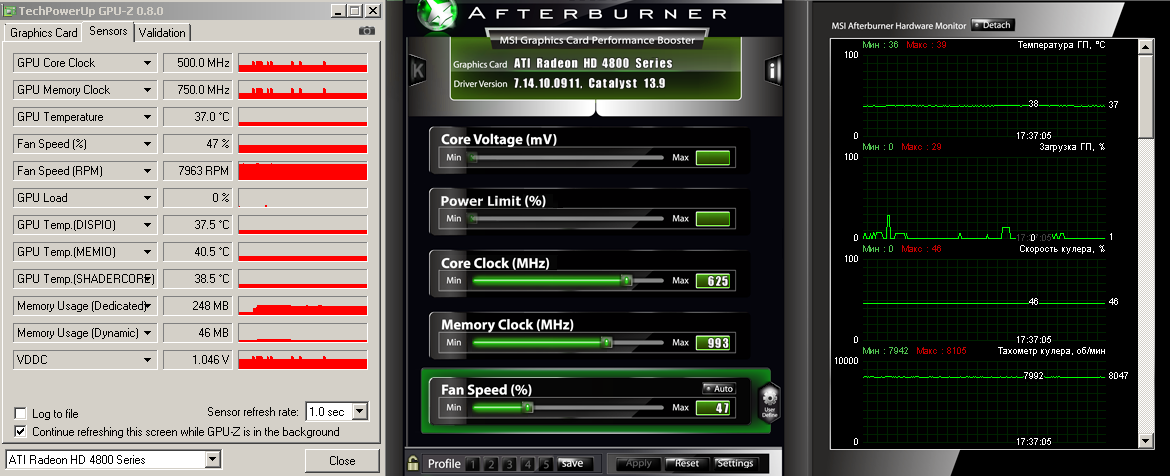Expand GPU Memory Clock sensor dropdown
Viewport: 1170px width, 476px height.
coord(148,90)
